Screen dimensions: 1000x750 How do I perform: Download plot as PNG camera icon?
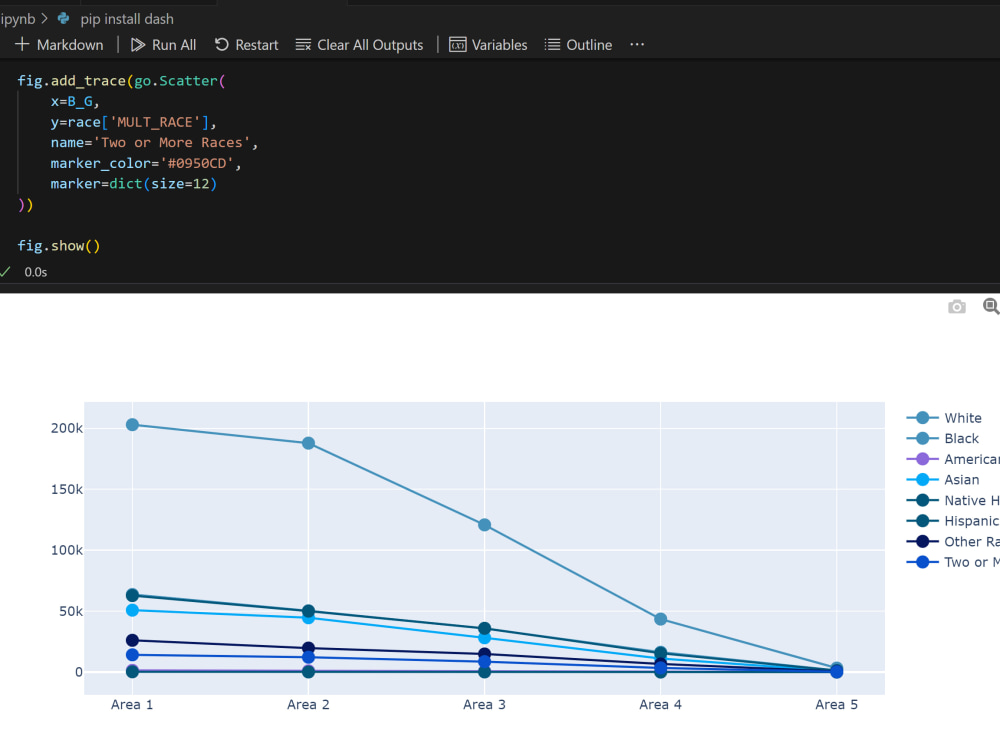coord(956,307)
